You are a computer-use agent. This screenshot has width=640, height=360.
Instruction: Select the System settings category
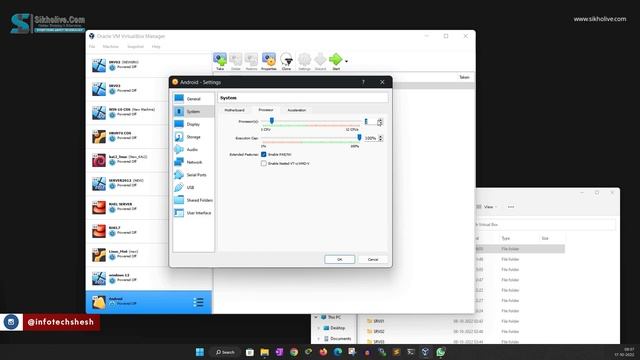(193, 111)
